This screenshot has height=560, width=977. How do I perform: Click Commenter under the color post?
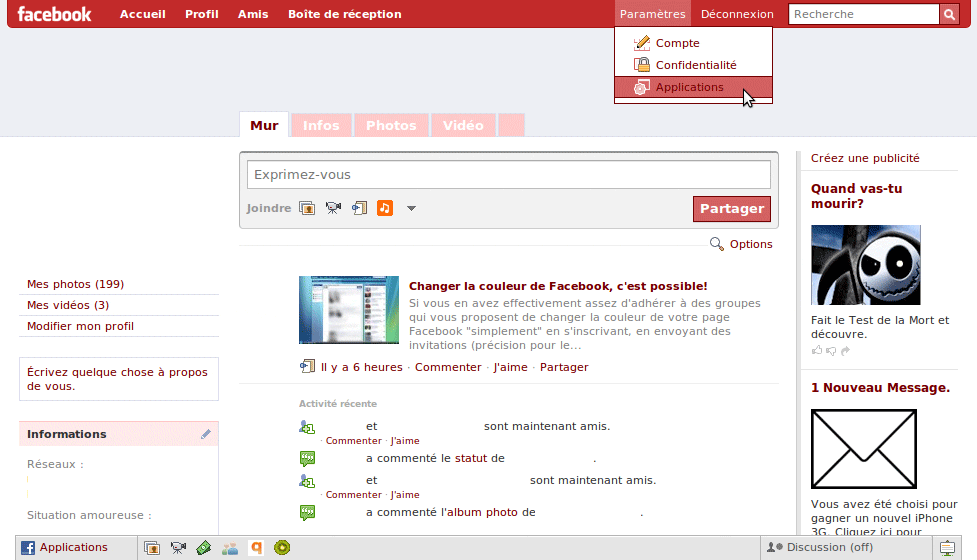pyautogui.click(x=448, y=367)
